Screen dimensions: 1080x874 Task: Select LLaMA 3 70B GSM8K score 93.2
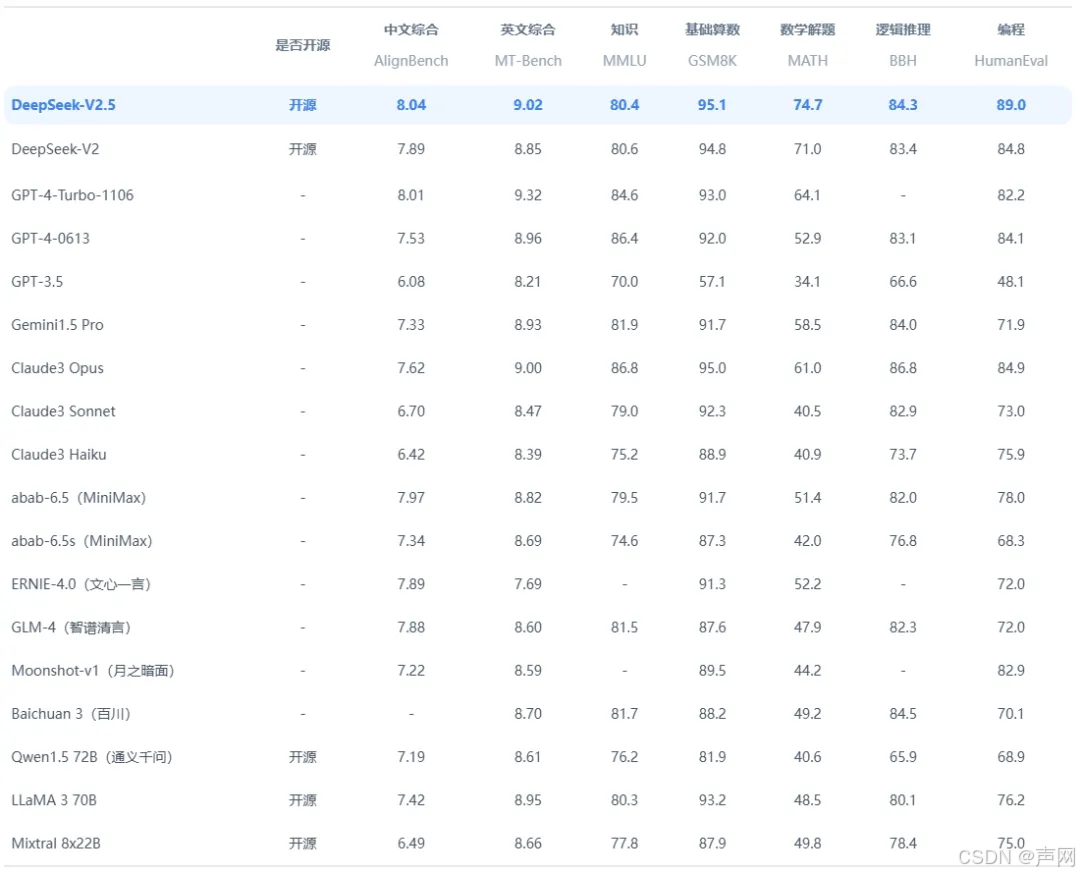click(x=712, y=800)
